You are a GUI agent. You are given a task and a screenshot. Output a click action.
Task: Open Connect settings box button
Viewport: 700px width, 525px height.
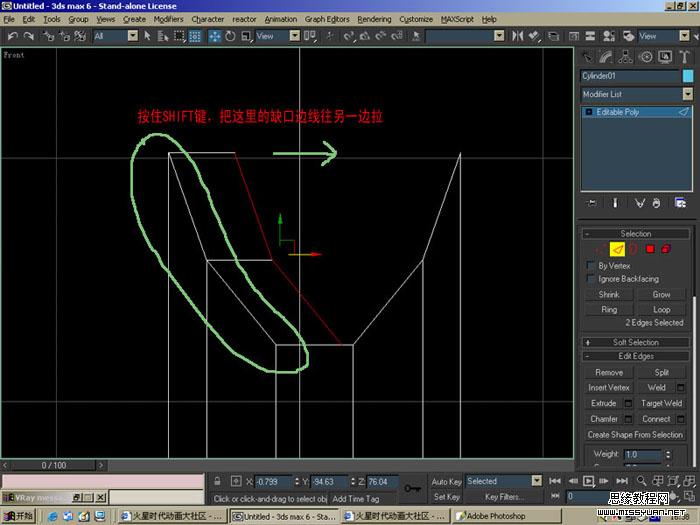pyautogui.click(x=681, y=419)
